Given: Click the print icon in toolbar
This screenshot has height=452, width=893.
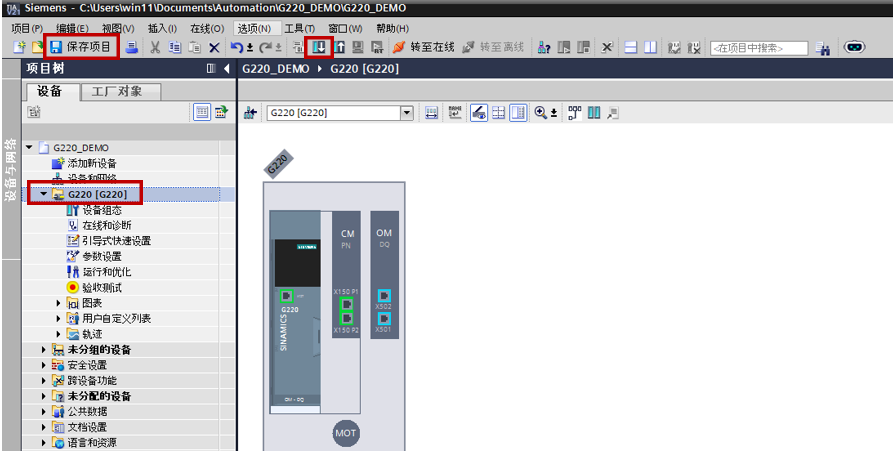Looking at the screenshot, I should (132, 47).
